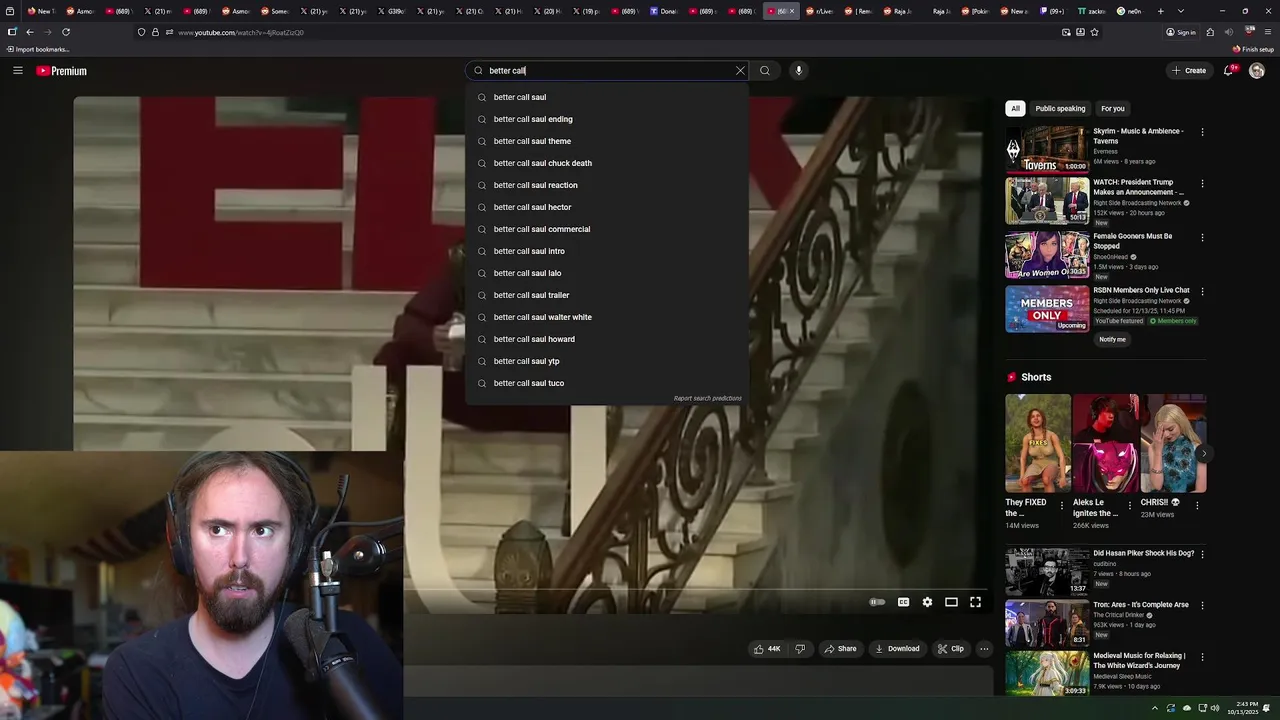Open YouTube notifications bell

point(1229,71)
